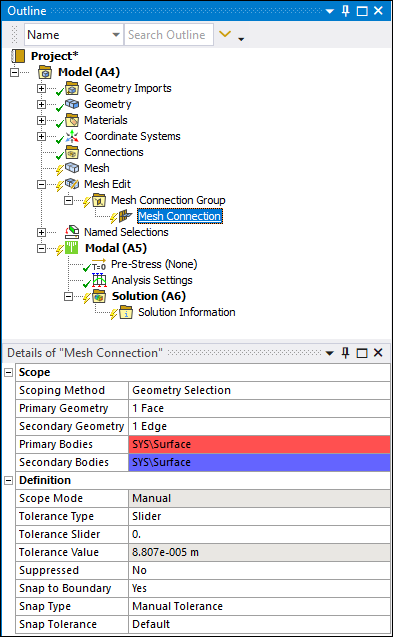Open the Name filter dropdown

click(116, 35)
